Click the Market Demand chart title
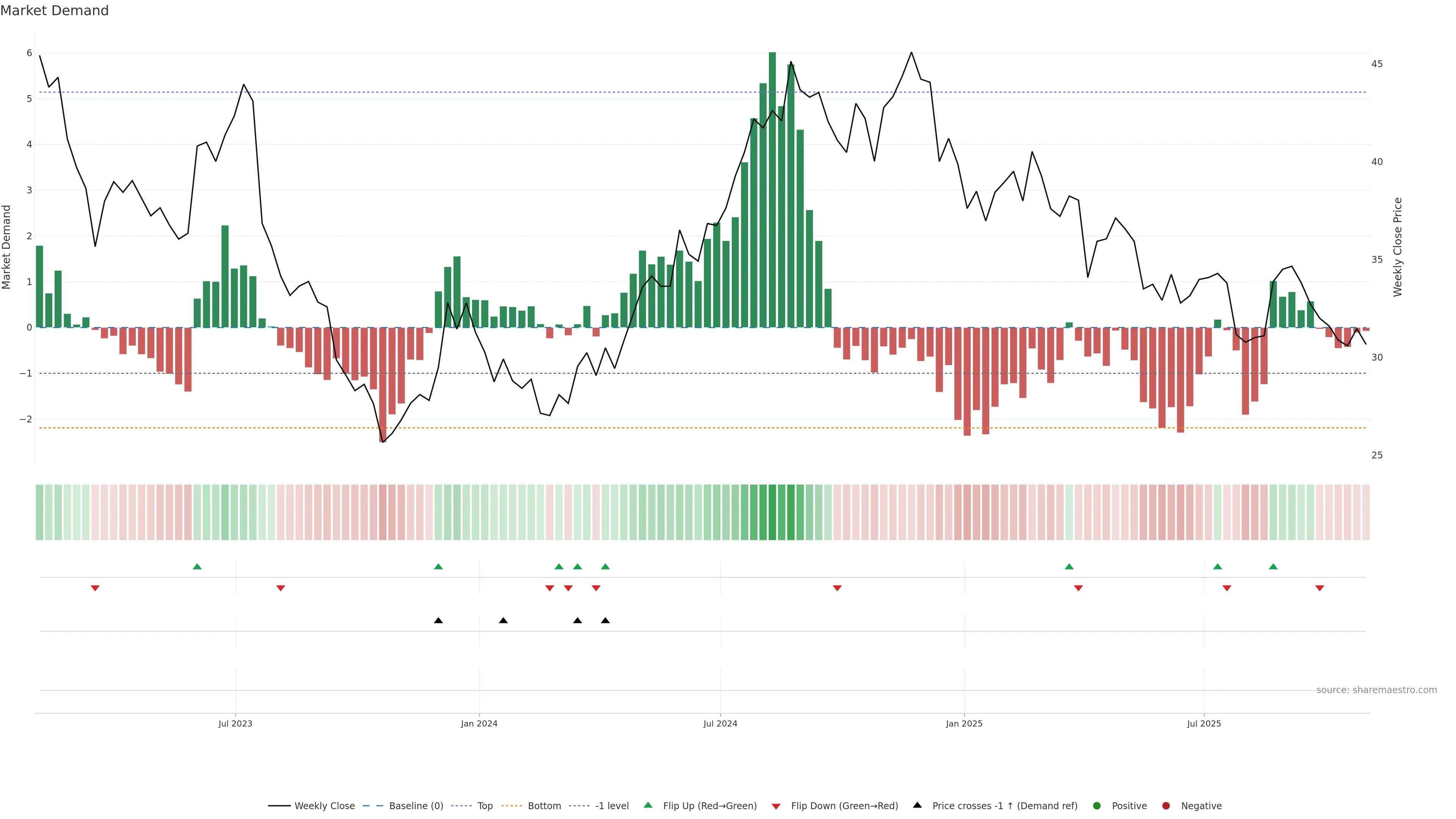The height and width of the screenshot is (819, 1456). (54, 11)
